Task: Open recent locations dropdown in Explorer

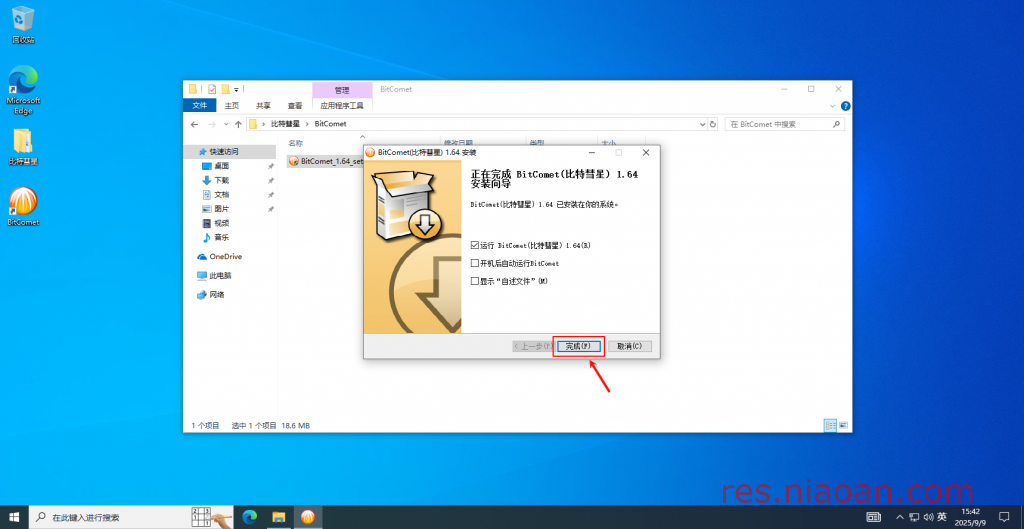Action: tap(226, 124)
